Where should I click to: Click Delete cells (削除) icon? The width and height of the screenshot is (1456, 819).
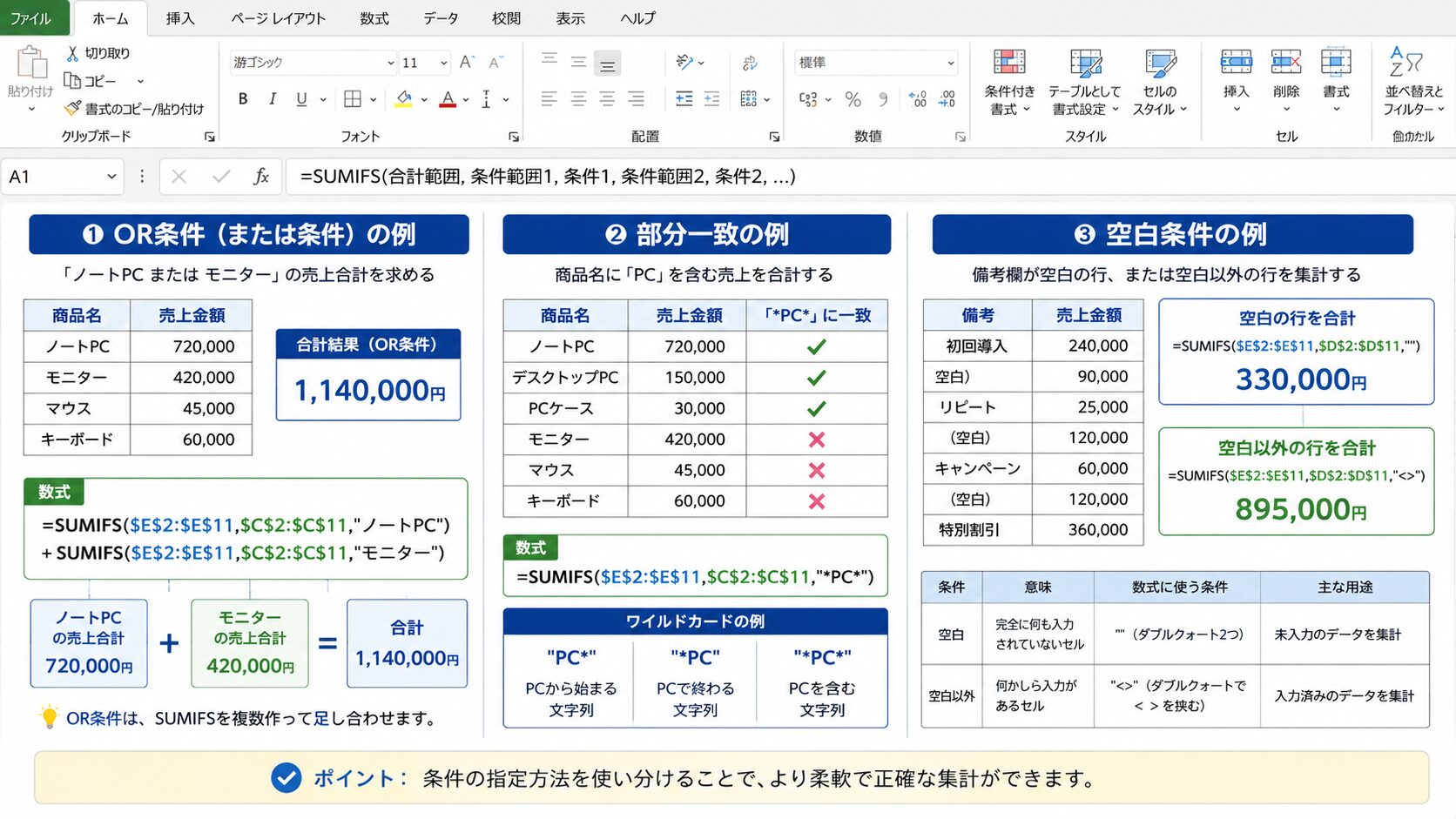1285,63
